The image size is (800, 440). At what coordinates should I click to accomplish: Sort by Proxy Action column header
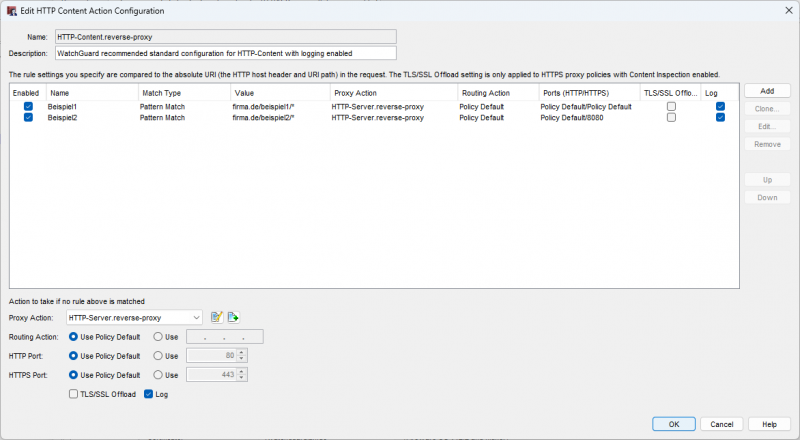coord(394,93)
